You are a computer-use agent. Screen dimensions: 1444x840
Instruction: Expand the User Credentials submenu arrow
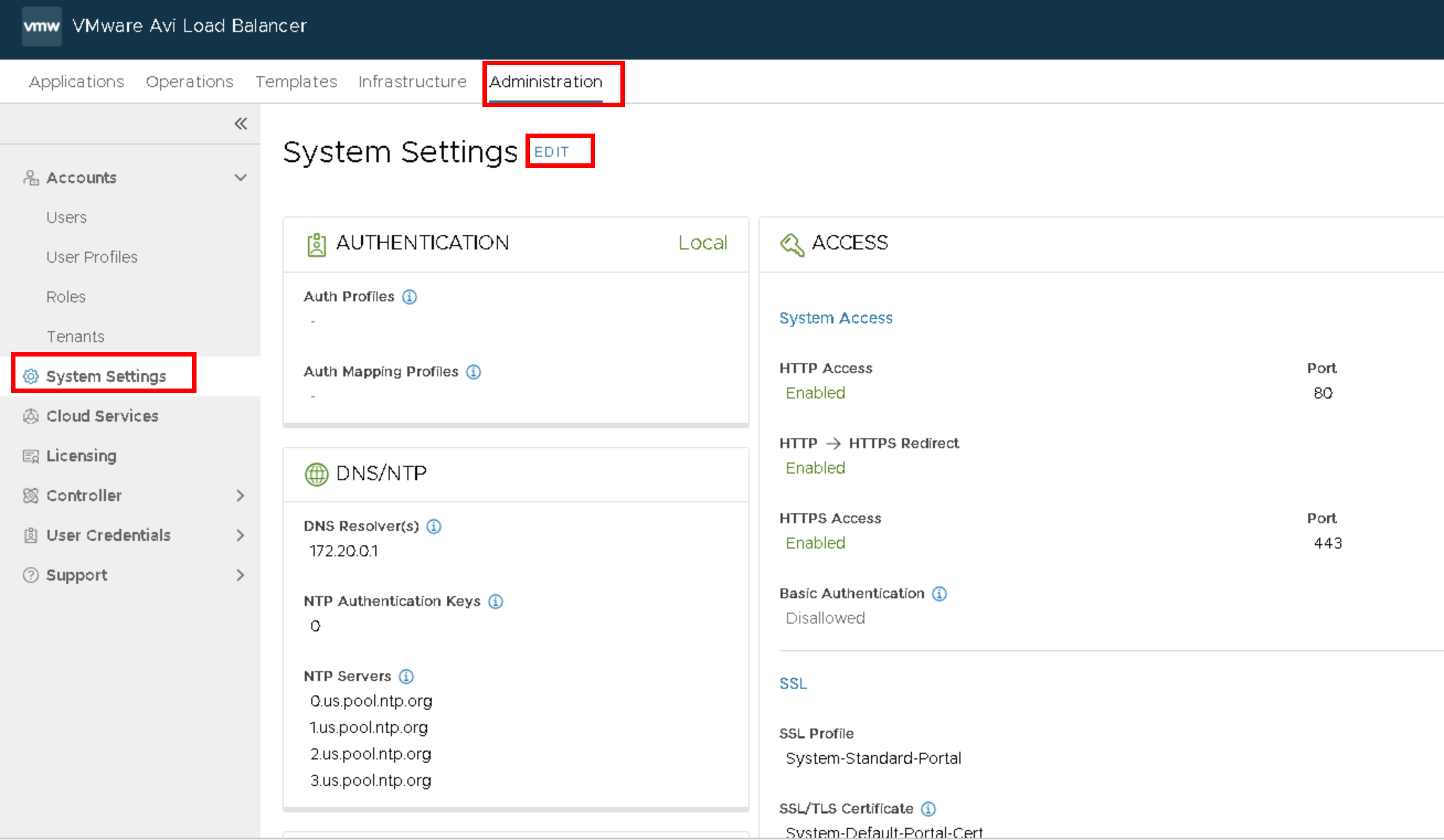(241, 535)
